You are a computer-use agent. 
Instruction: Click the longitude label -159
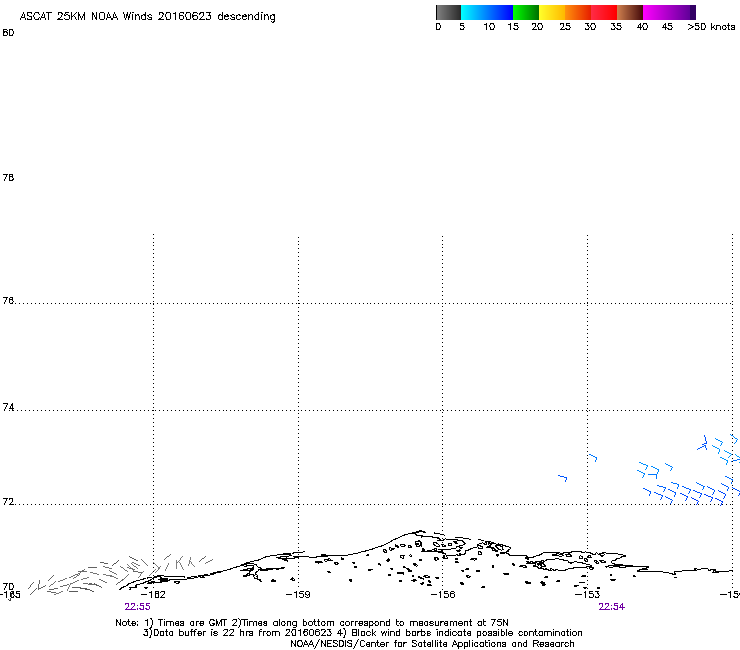click(x=298, y=594)
